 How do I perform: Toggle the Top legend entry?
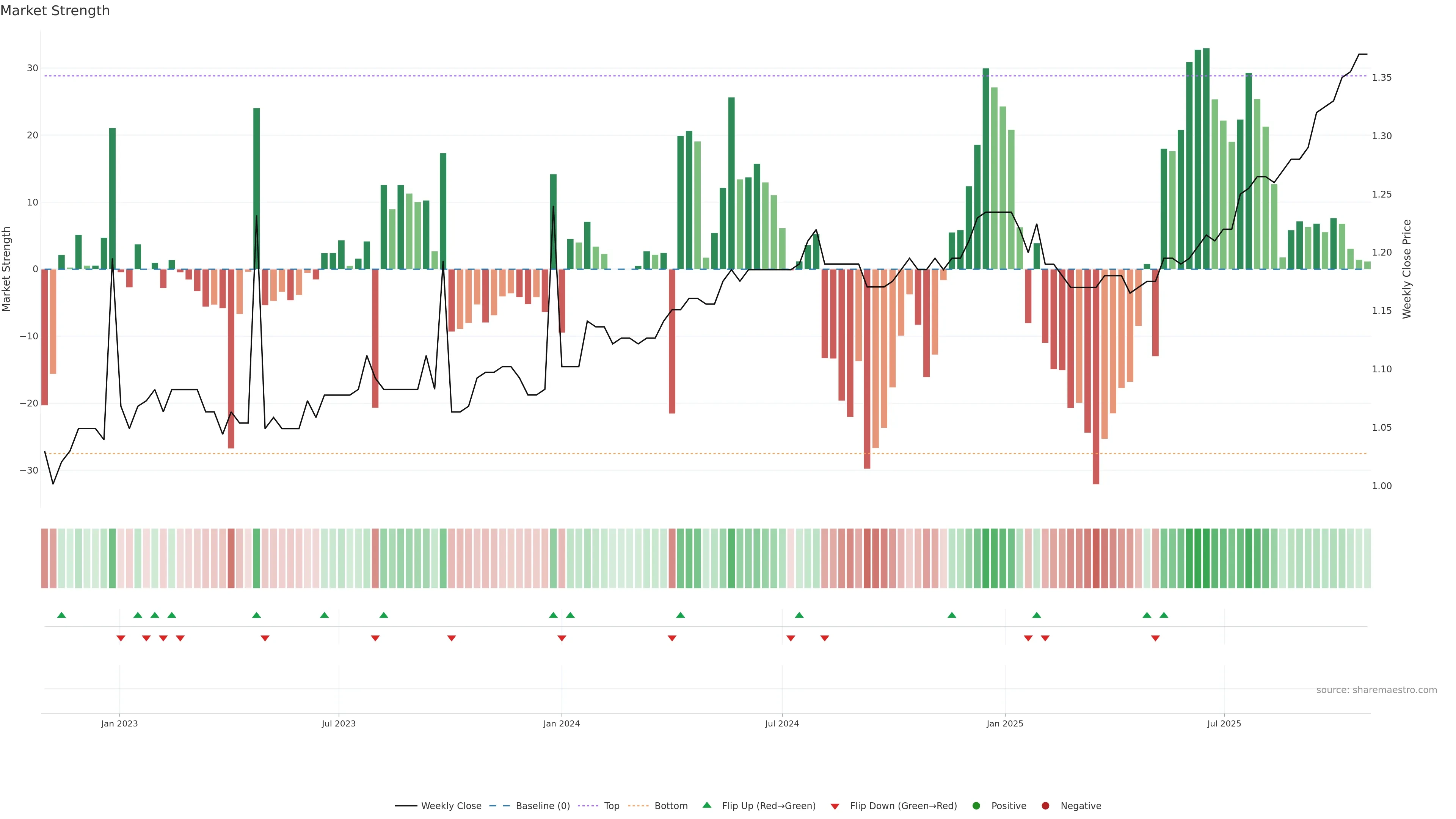612,806
